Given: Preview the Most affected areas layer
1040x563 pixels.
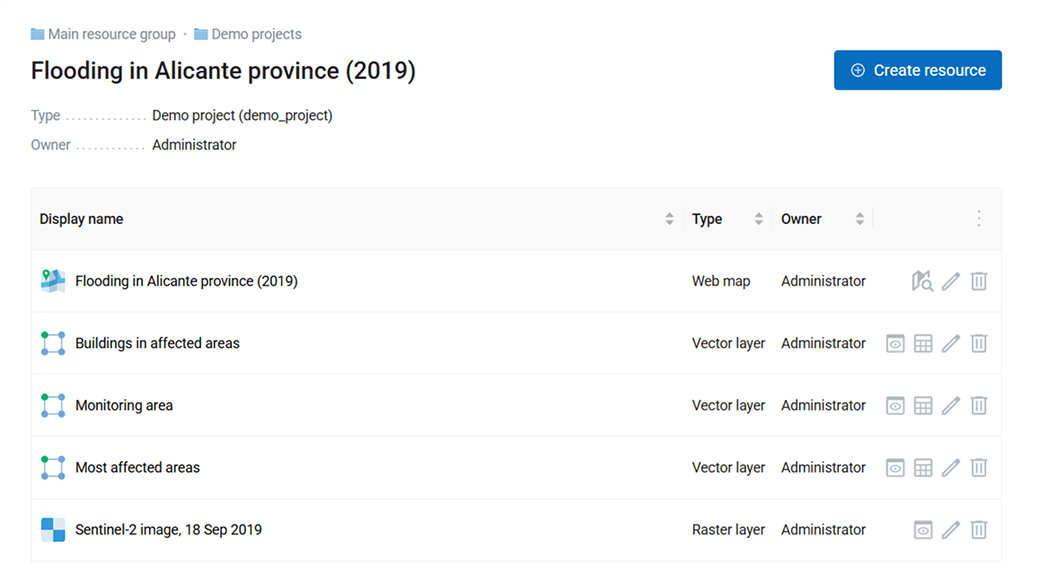Looking at the screenshot, I should [x=895, y=468].
